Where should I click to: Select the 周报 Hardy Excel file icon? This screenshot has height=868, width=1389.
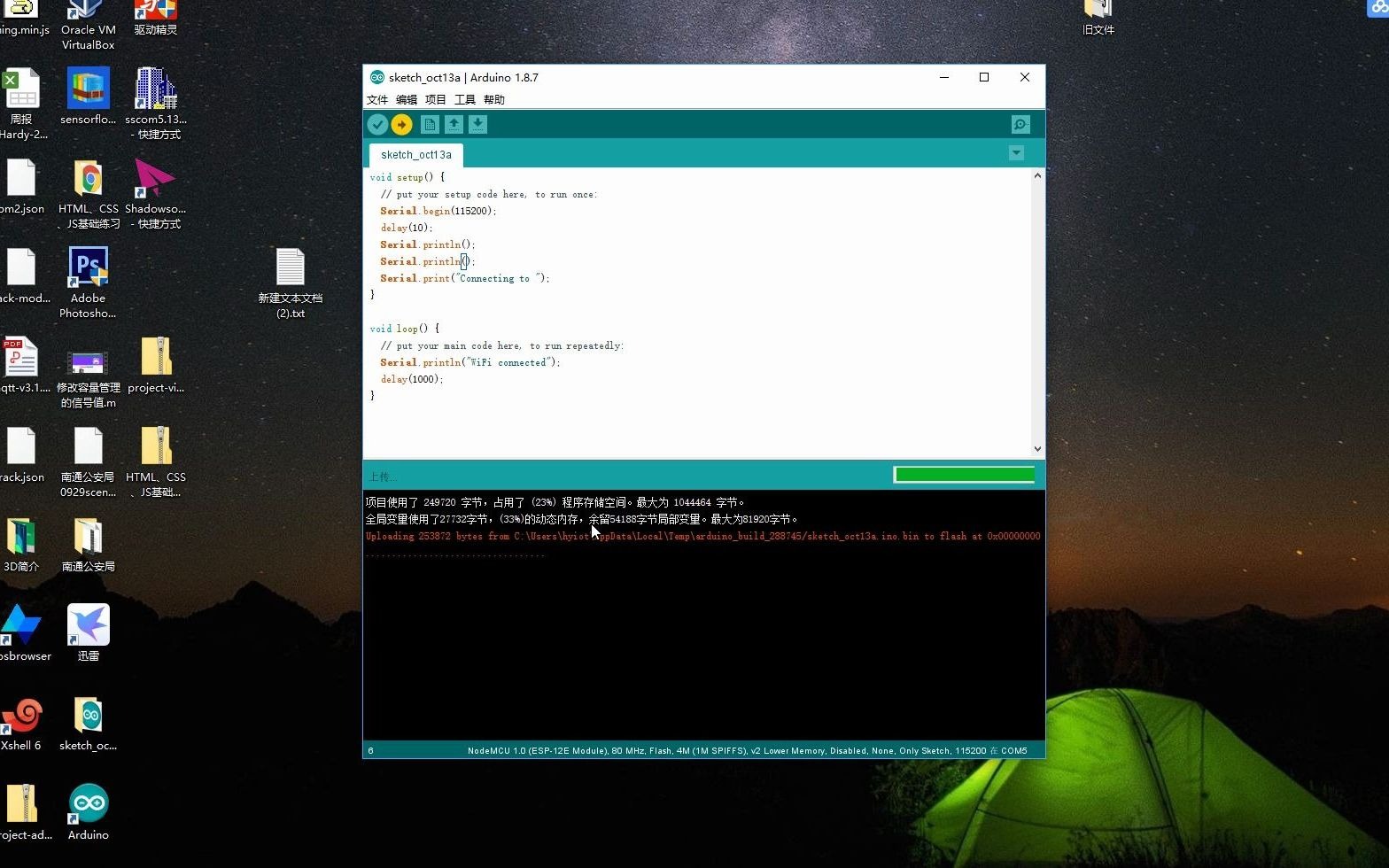click(x=21, y=104)
